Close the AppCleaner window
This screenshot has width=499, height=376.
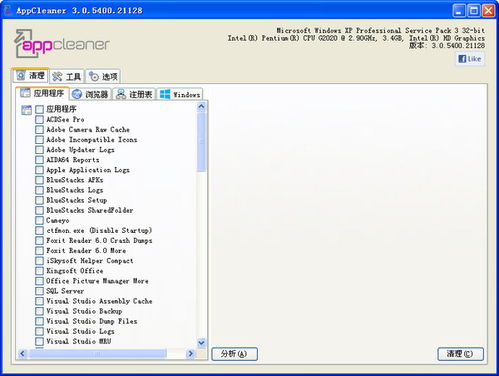488,10
